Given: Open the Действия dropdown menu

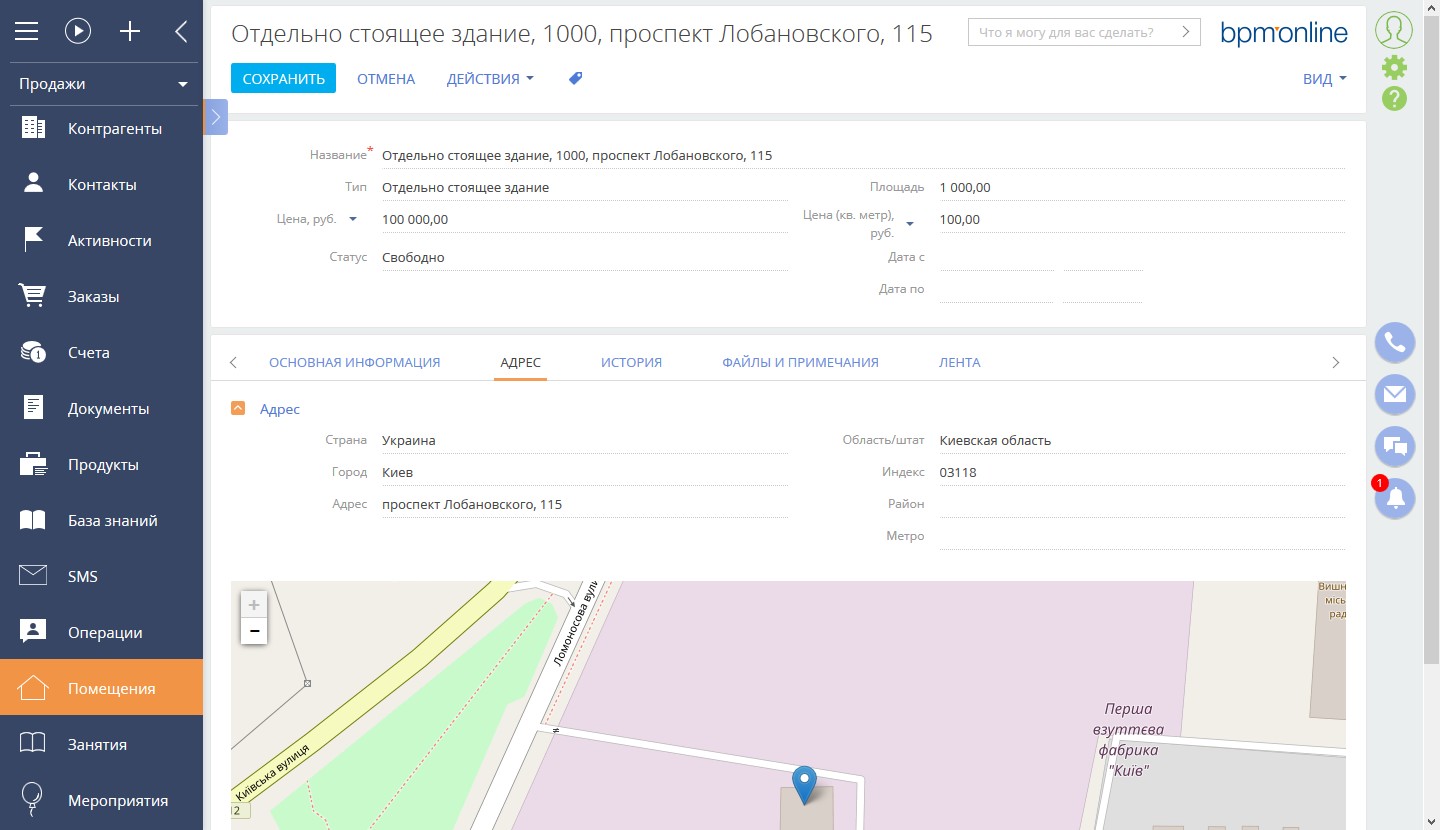Looking at the screenshot, I should coord(490,79).
